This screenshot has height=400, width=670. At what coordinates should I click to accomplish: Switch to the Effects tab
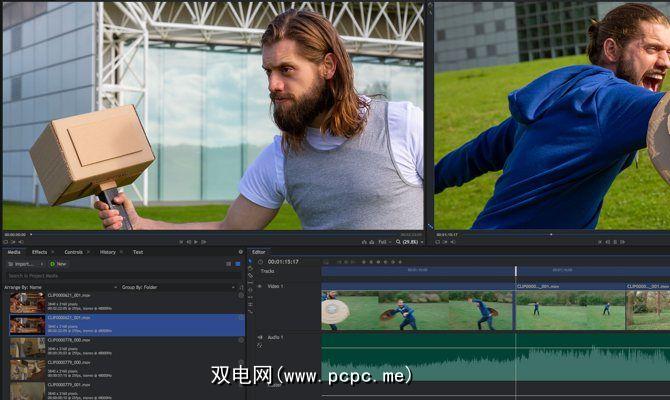click(40, 252)
